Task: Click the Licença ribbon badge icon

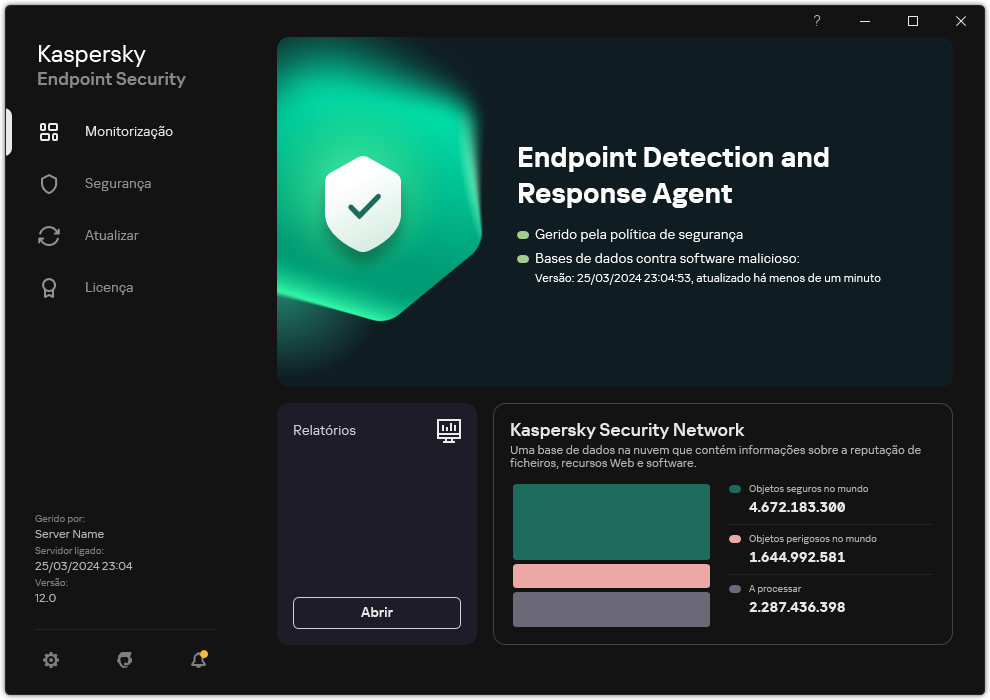Action: (49, 288)
